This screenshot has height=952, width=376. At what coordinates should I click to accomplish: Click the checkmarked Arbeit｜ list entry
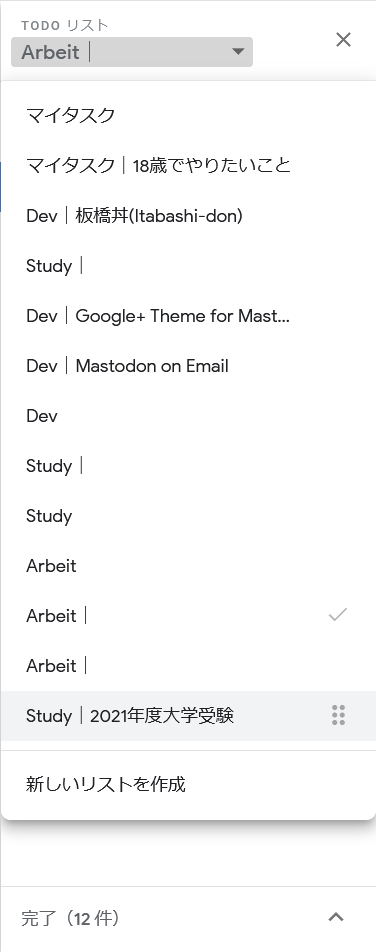click(188, 616)
